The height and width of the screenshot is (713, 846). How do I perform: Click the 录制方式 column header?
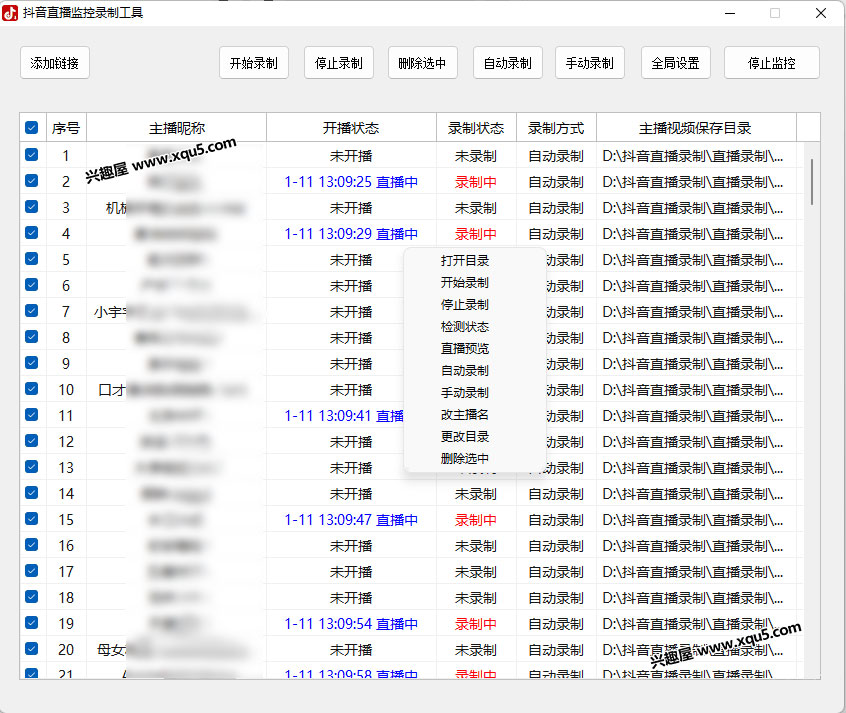click(556, 128)
